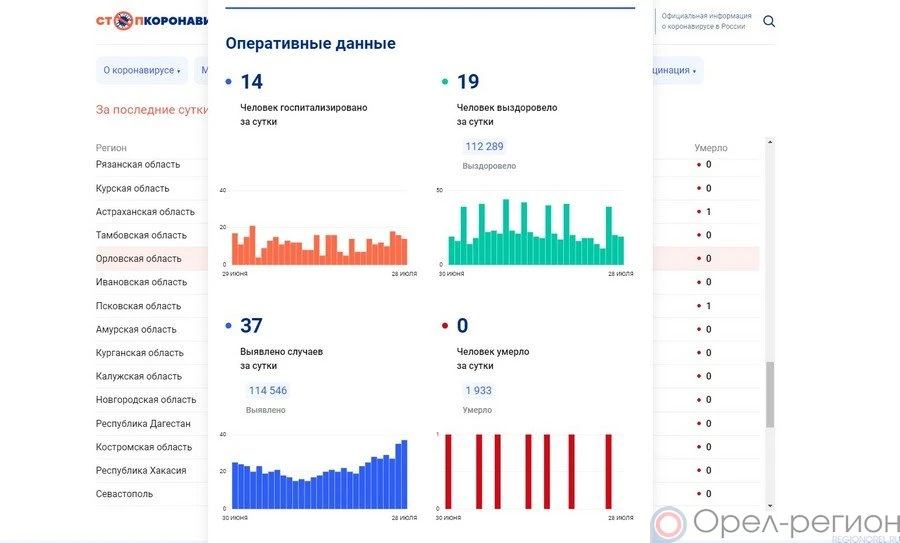The height and width of the screenshot is (543, 900).
Task: Click the search magnifier icon
Action: click(x=769, y=21)
